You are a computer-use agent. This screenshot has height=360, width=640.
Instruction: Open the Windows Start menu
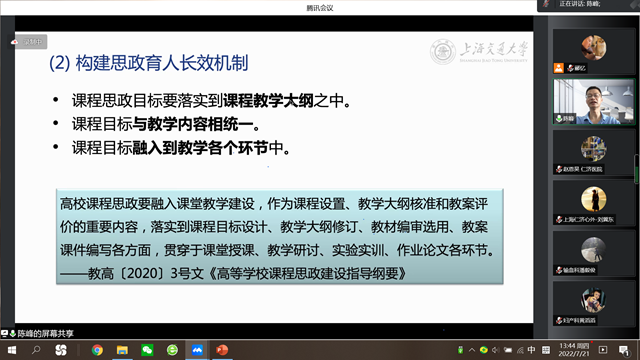point(11,350)
